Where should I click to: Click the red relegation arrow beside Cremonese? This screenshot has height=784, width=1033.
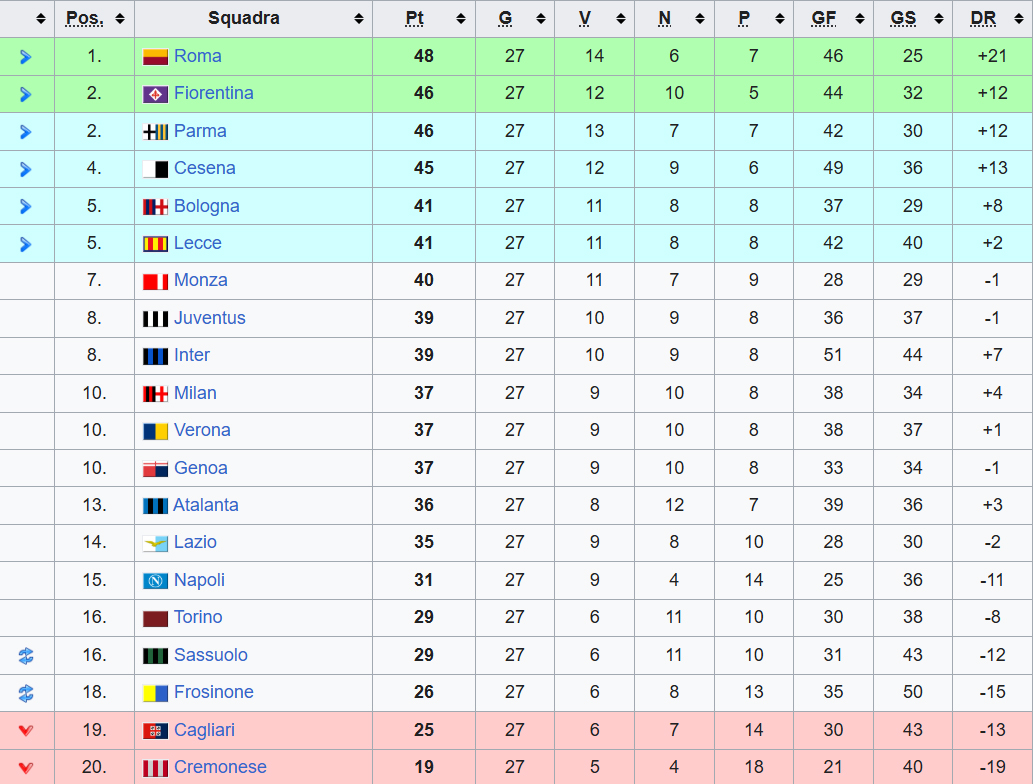[x=26, y=768]
